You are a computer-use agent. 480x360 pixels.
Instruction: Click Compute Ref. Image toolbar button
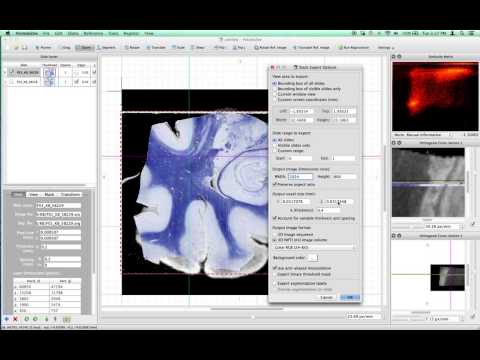point(312,48)
